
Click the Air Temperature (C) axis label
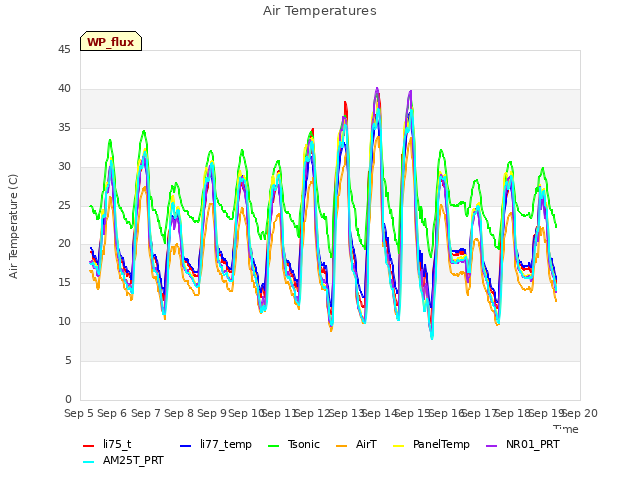[13, 226]
